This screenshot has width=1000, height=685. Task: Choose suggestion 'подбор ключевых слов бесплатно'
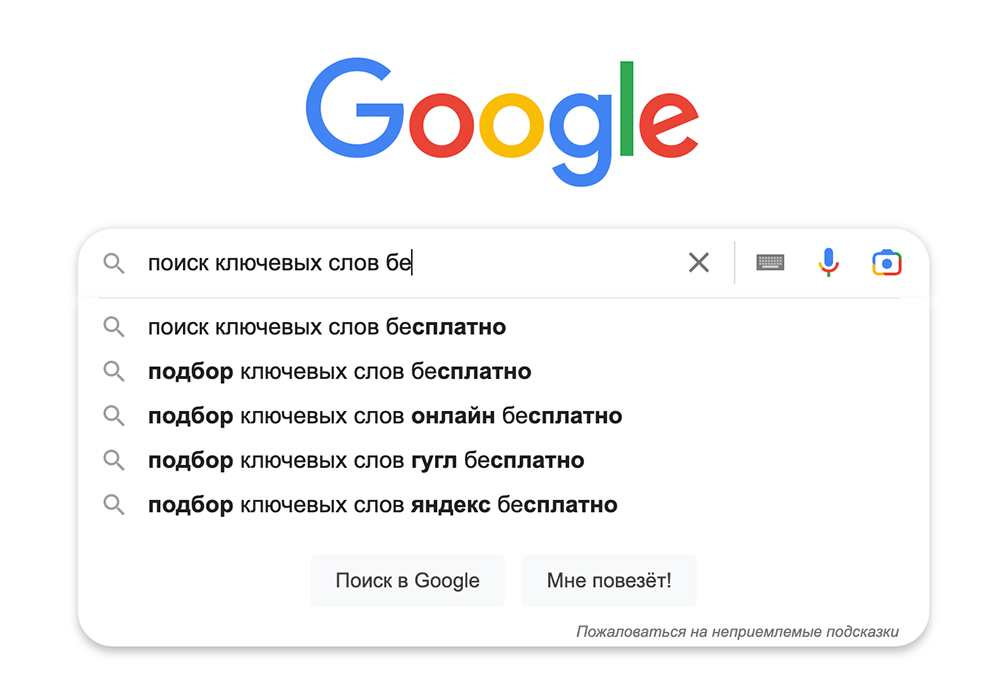click(339, 372)
